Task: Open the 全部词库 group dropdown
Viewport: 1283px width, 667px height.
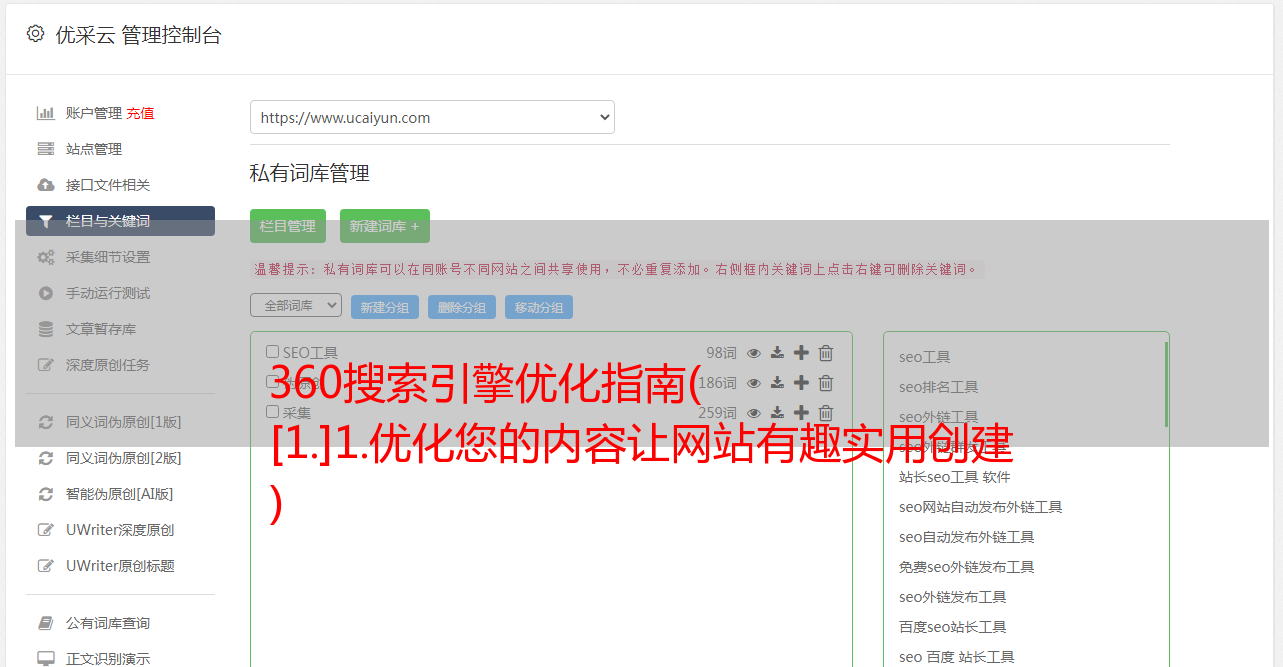Action: coord(296,305)
